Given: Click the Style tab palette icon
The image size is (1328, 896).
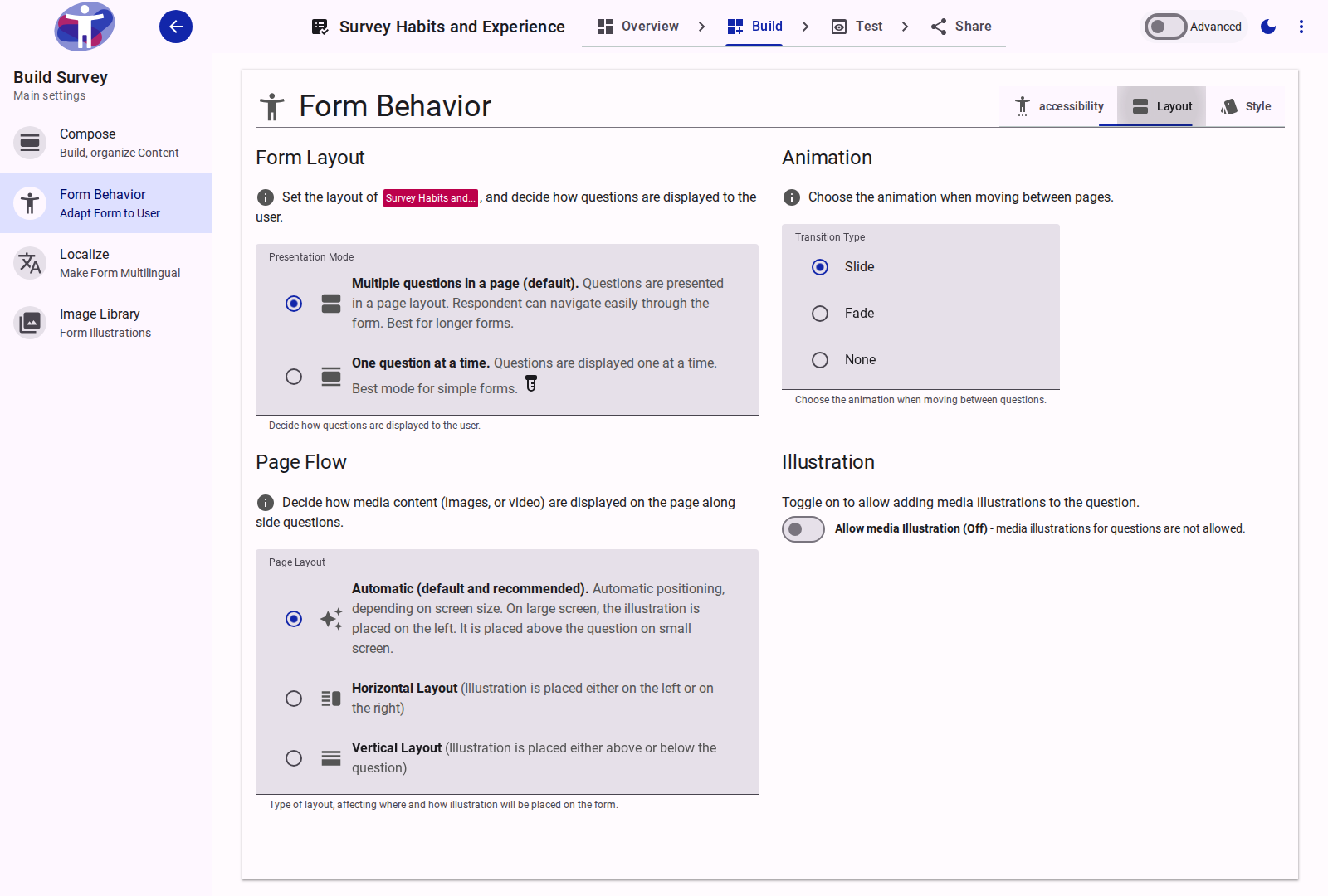Looking at the screenshot, I should [1229, 106].
